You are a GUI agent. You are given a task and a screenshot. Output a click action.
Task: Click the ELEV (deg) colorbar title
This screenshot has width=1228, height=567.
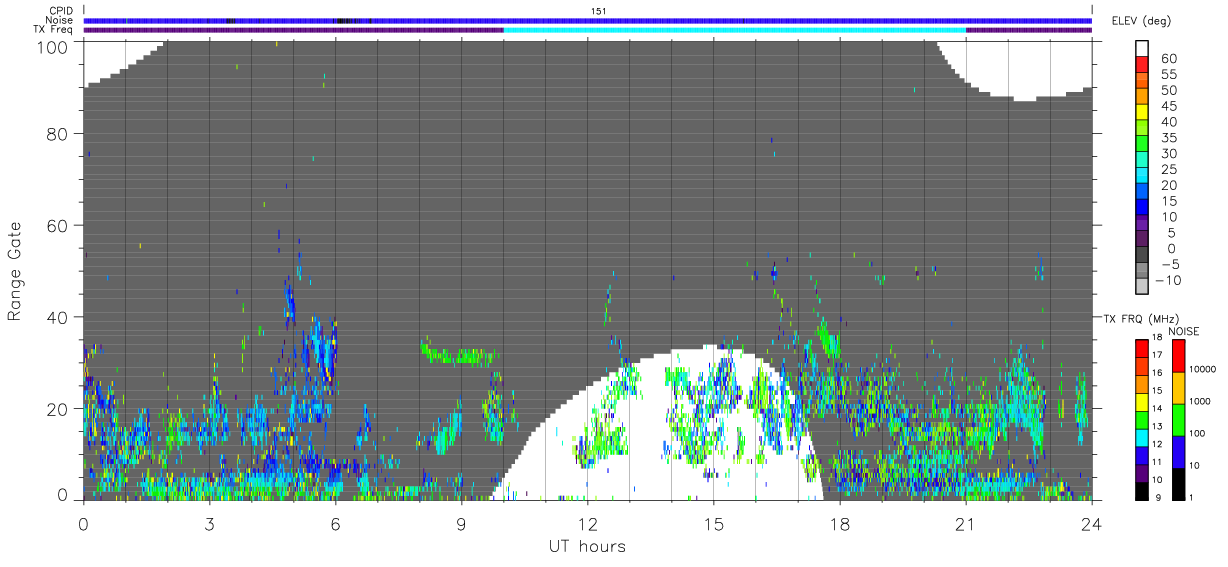[1141, 20]
